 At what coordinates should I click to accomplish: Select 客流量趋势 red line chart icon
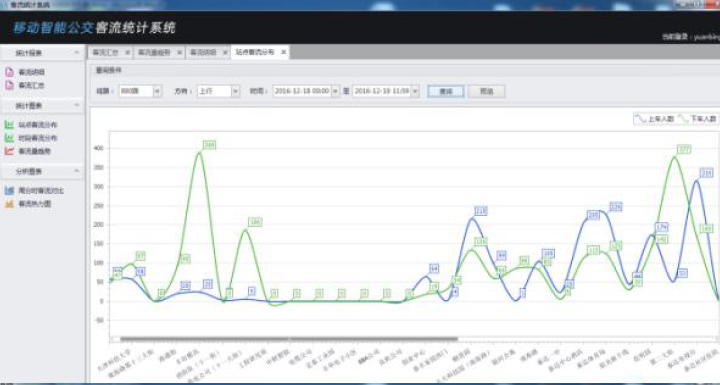tap(9, 151)
